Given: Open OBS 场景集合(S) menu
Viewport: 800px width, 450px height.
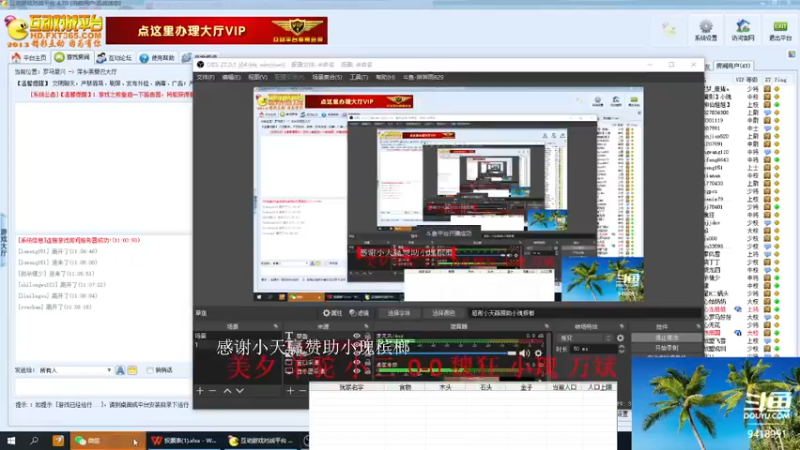Looking at the screenshot, I should tap(327, 77).
